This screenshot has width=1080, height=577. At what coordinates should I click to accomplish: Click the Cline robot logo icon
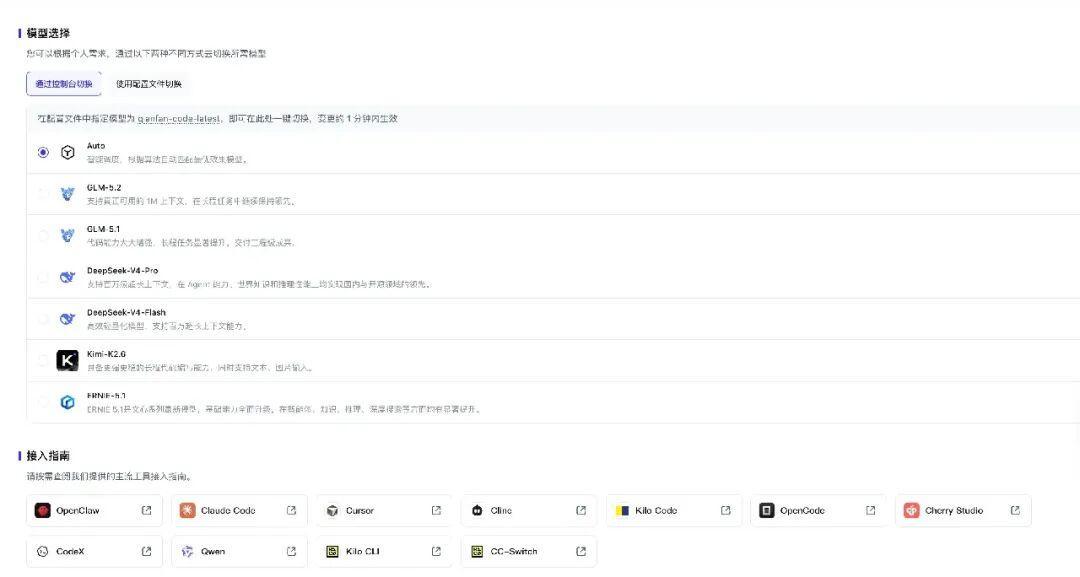click(477, 510)
